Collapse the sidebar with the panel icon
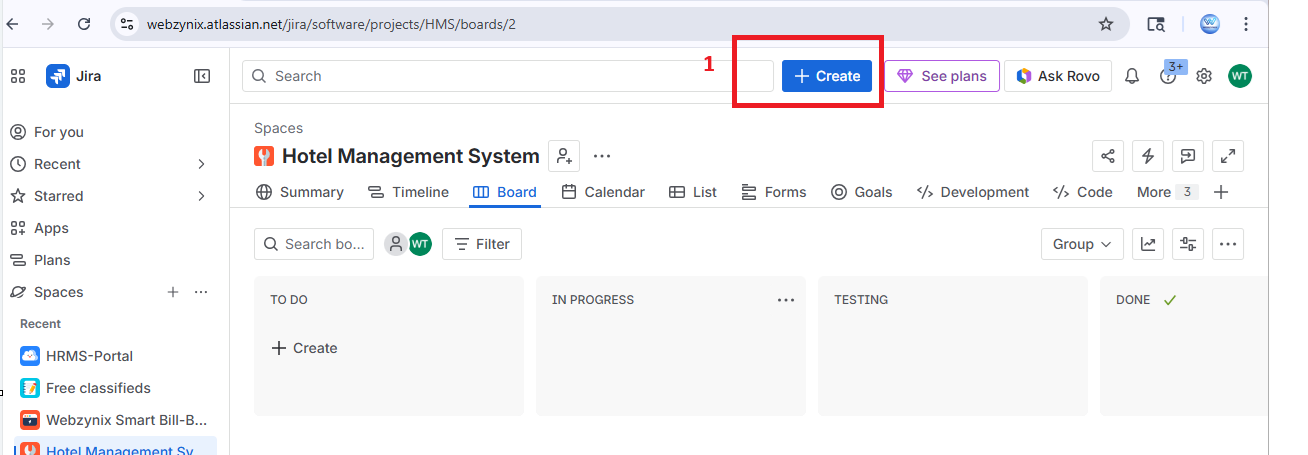The height and width of the screenshot is (455, 1308). pos(202,76)
